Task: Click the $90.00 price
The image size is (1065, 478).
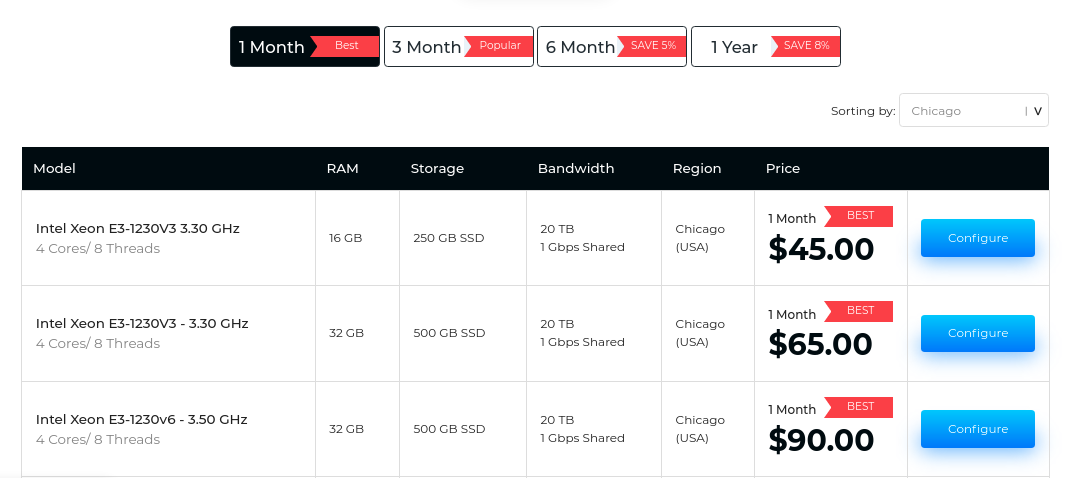Action: pyautogui.click(x=821, y=439)
